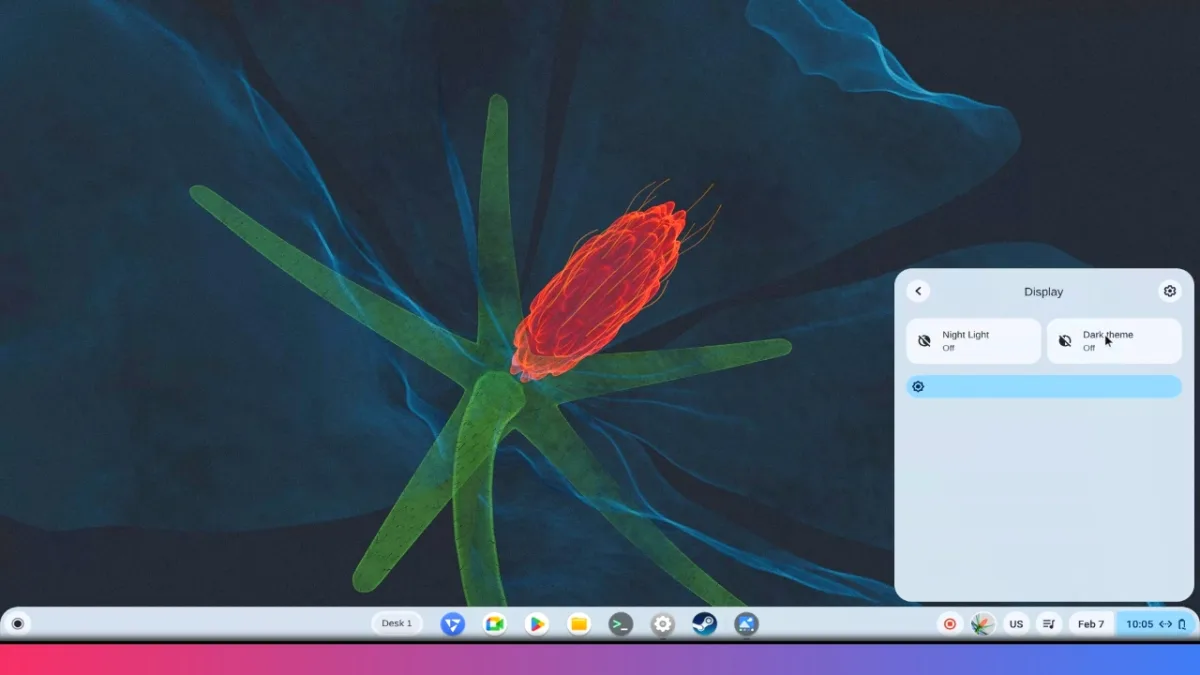Open display settings via gear icon
Viewport: 1200px width, 675px height.
coord(1169,291)
